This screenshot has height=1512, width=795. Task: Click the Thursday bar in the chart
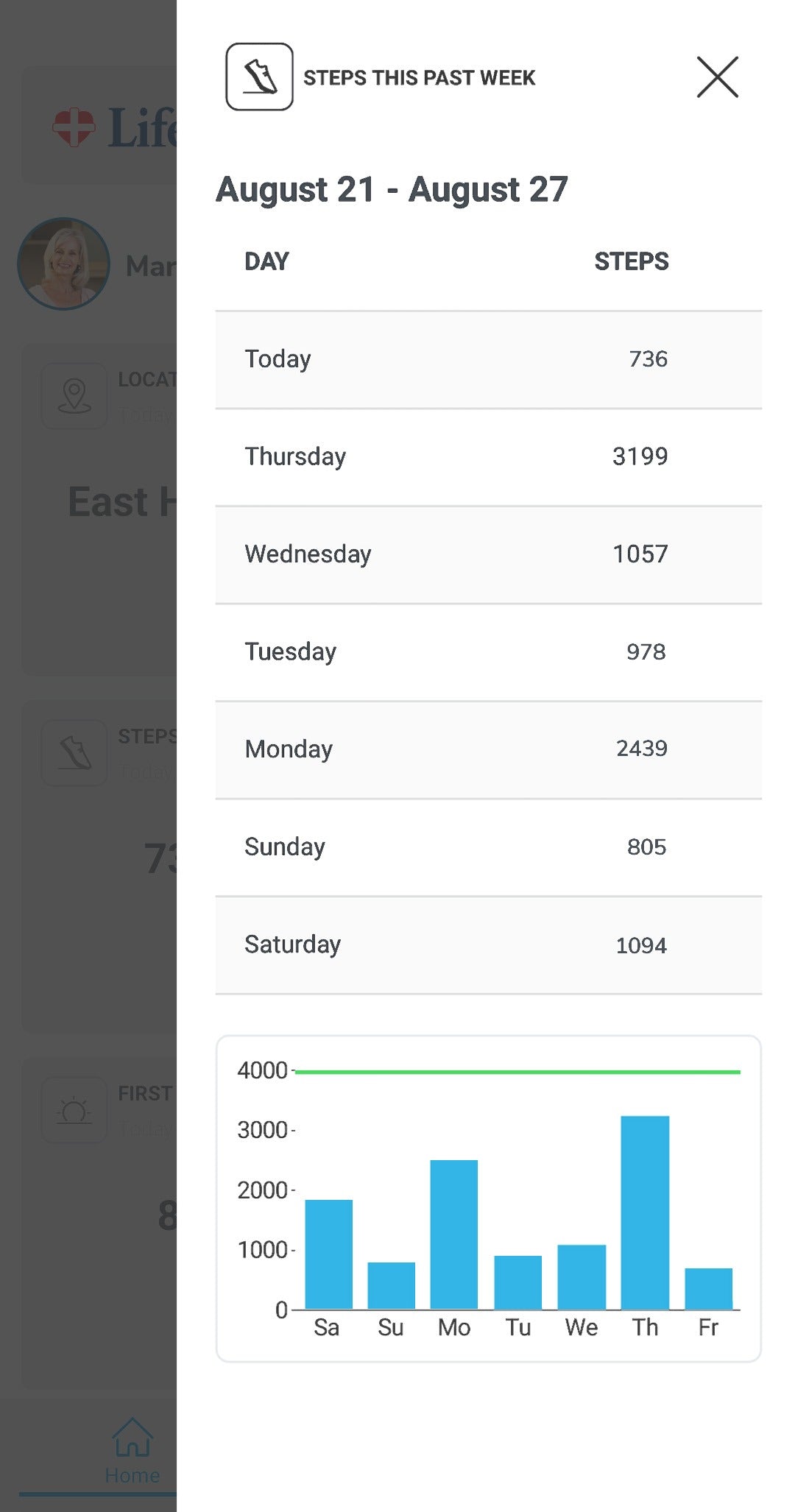click(x=645, y=1213)
